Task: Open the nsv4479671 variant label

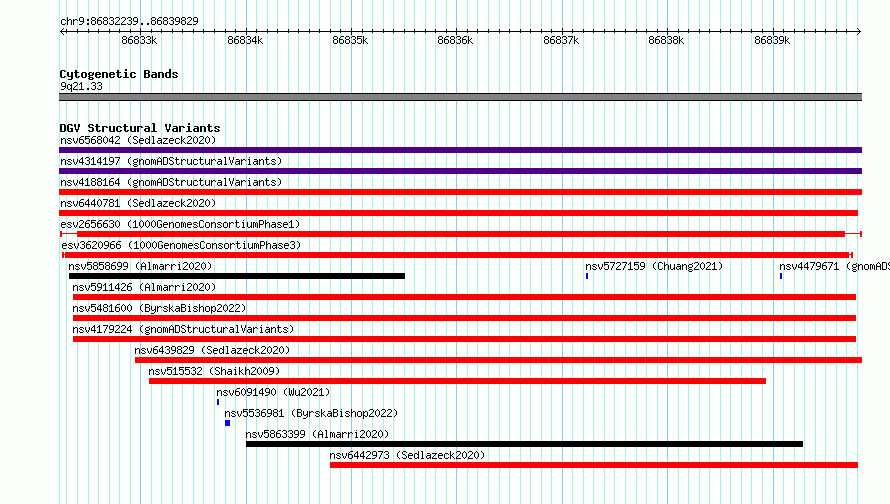Action: (x=834, y=266)
